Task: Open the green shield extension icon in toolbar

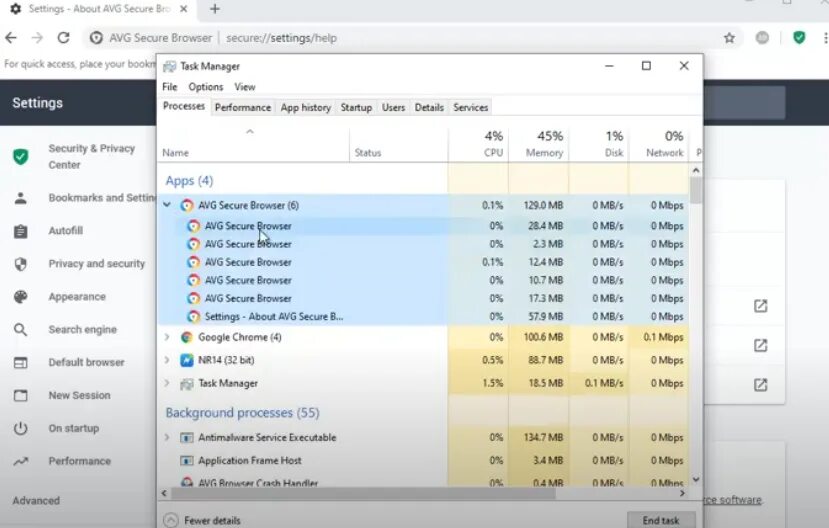Action: (799, 38)
